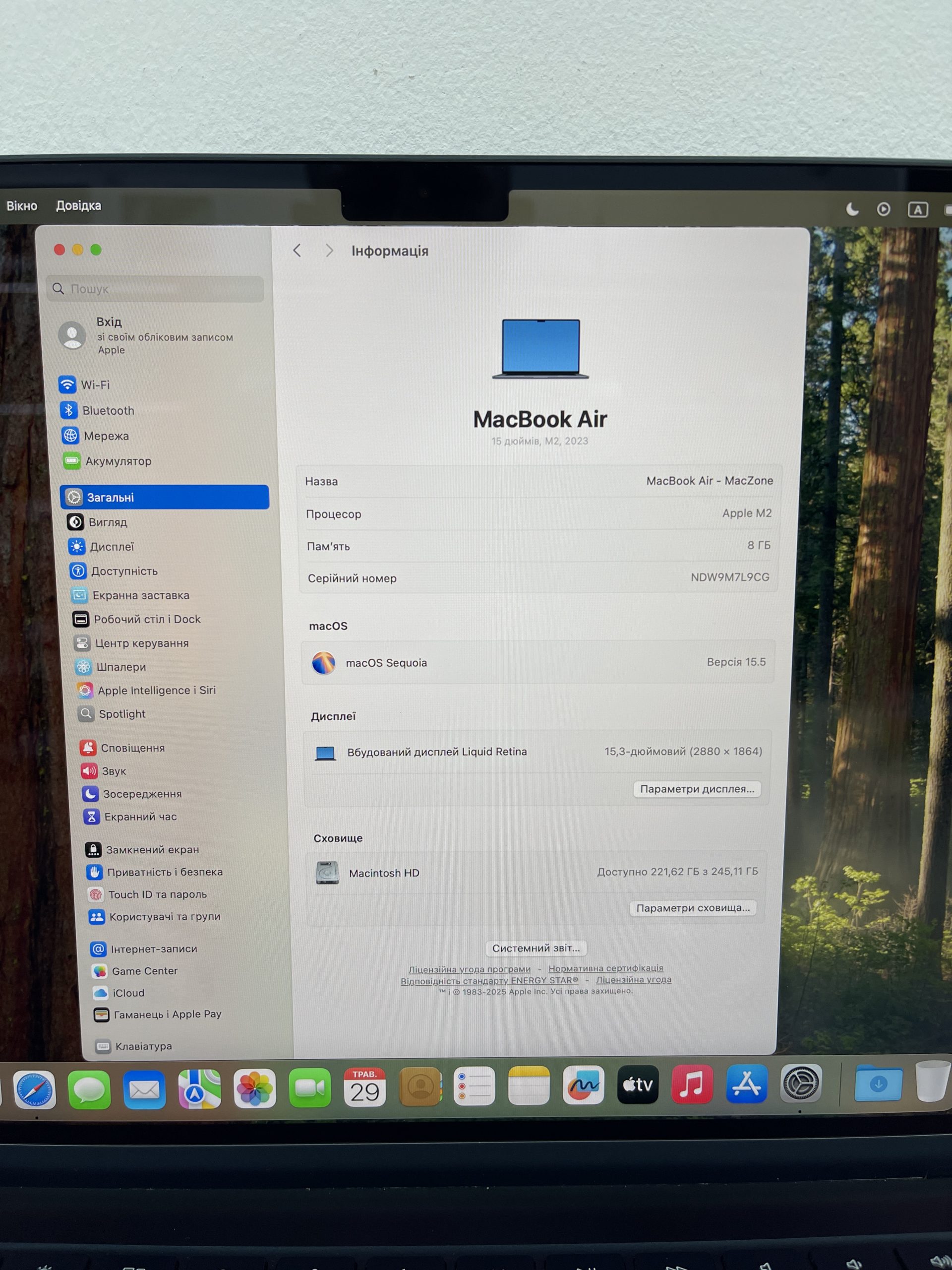Image resolution: width=952 pixels, height=1270 pixels.
Task: Open Wi-Fi settings in sidebar
Action: pos(84,384)
